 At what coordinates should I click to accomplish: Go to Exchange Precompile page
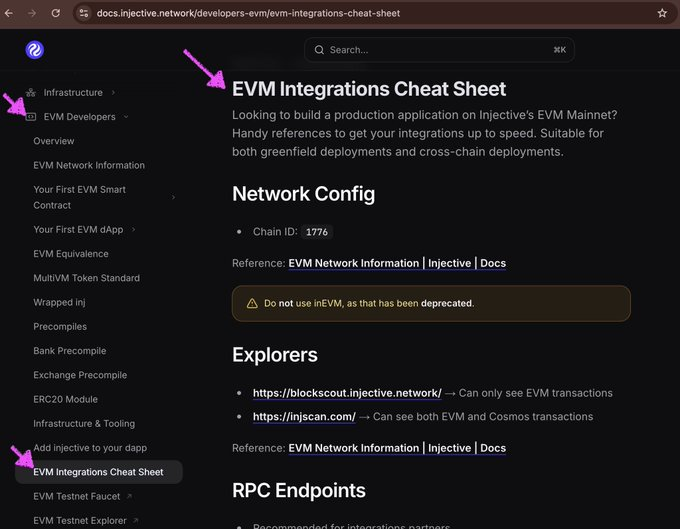80,375
